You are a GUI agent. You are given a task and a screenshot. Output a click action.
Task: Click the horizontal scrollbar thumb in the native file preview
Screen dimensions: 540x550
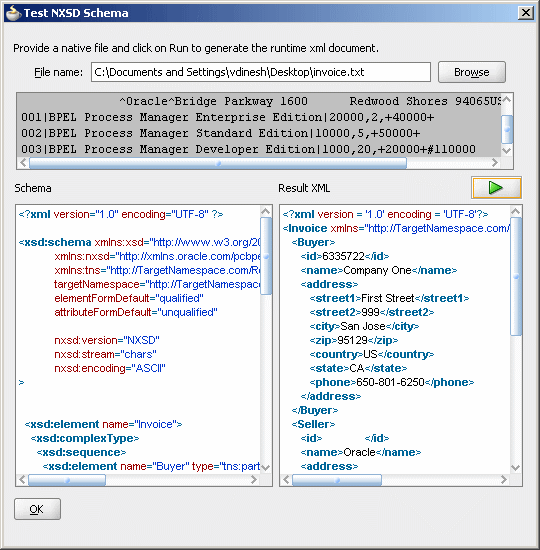(218, 163)
